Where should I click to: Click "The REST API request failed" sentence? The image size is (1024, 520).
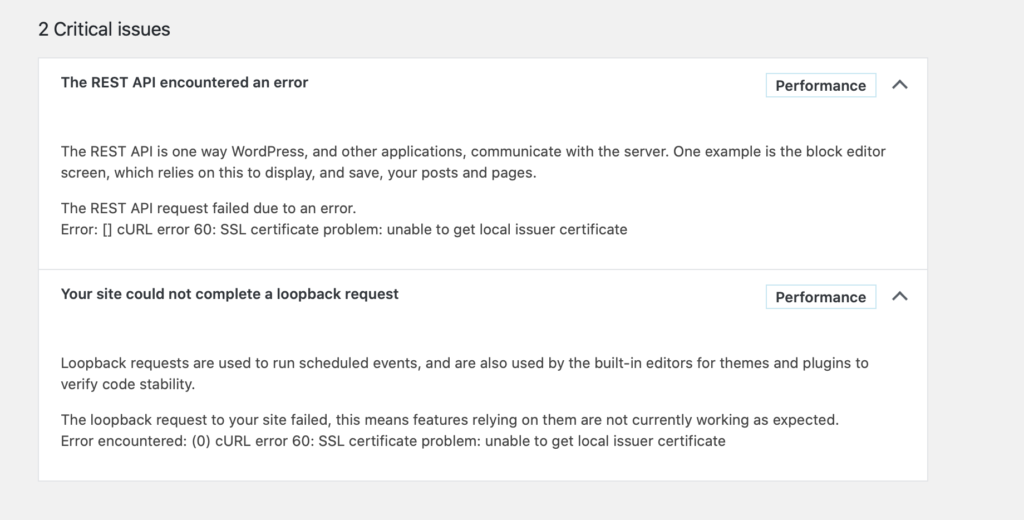[208, 208]
